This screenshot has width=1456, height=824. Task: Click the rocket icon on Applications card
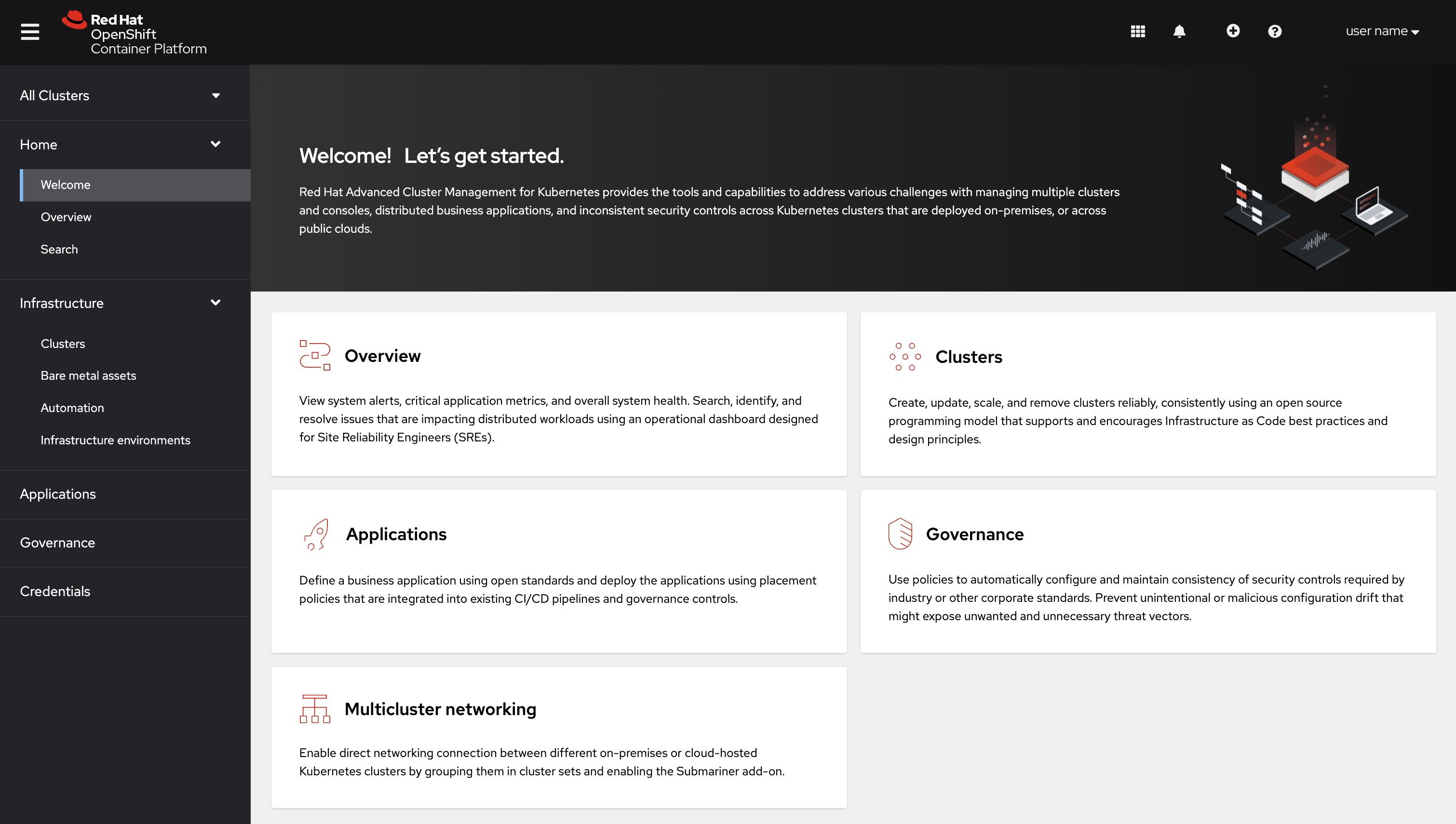point(316,534)
